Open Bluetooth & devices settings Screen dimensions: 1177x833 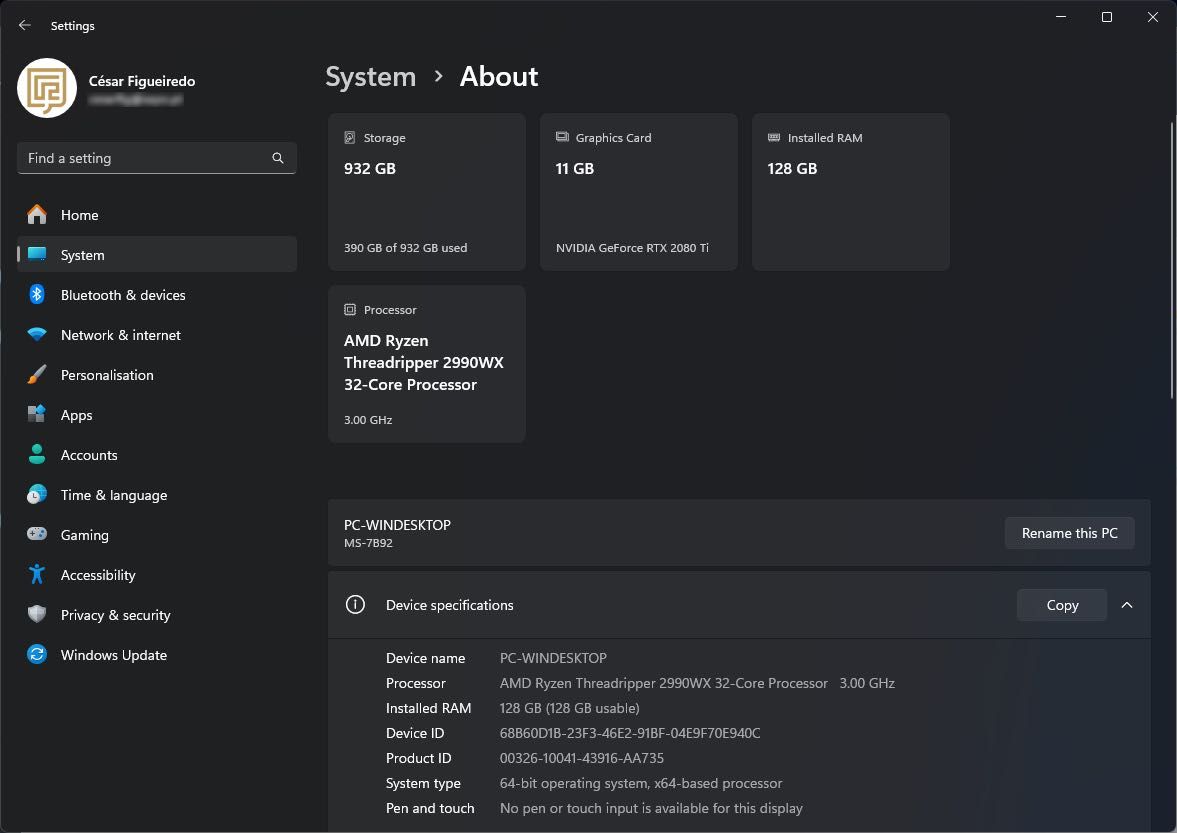tap(156, 295)
